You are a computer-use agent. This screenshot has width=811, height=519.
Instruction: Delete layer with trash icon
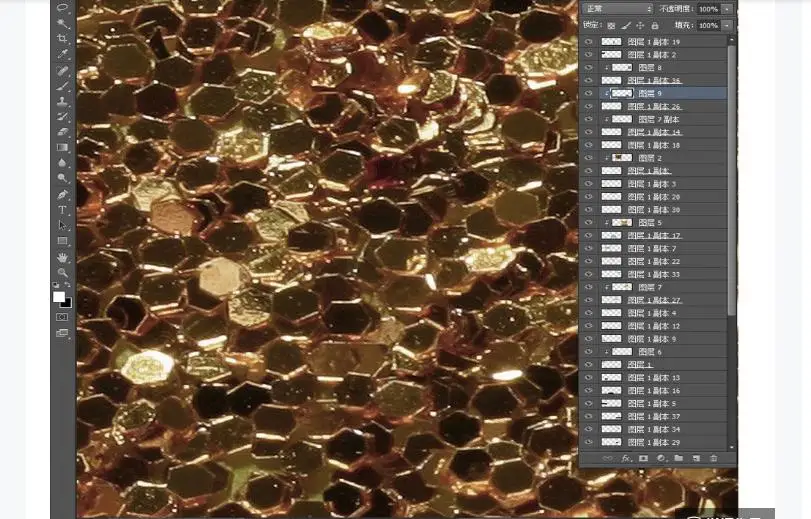pyautogui.click(x=714, y=458)
